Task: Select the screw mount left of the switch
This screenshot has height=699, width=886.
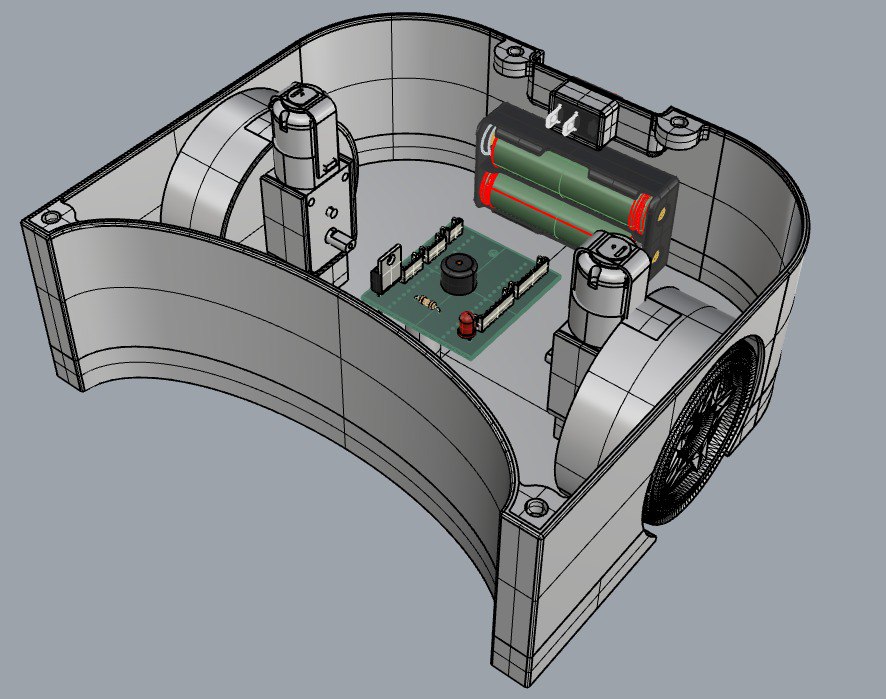Action: (514, 54)
